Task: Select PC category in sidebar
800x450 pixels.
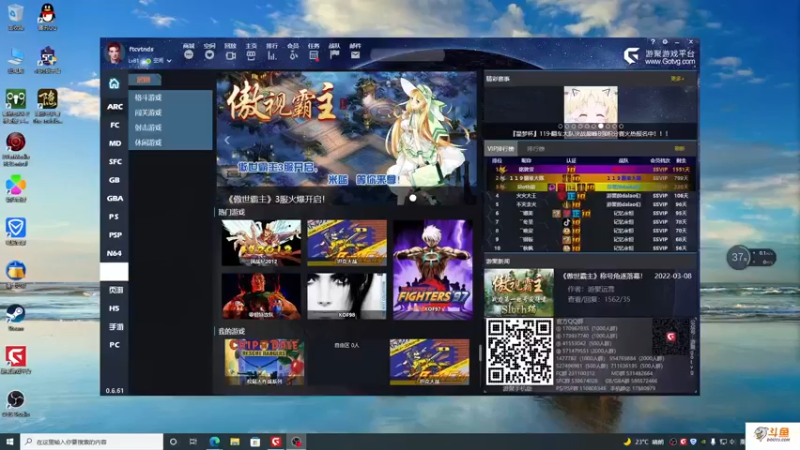Action: pyautogui.click(x=114, y=345)
